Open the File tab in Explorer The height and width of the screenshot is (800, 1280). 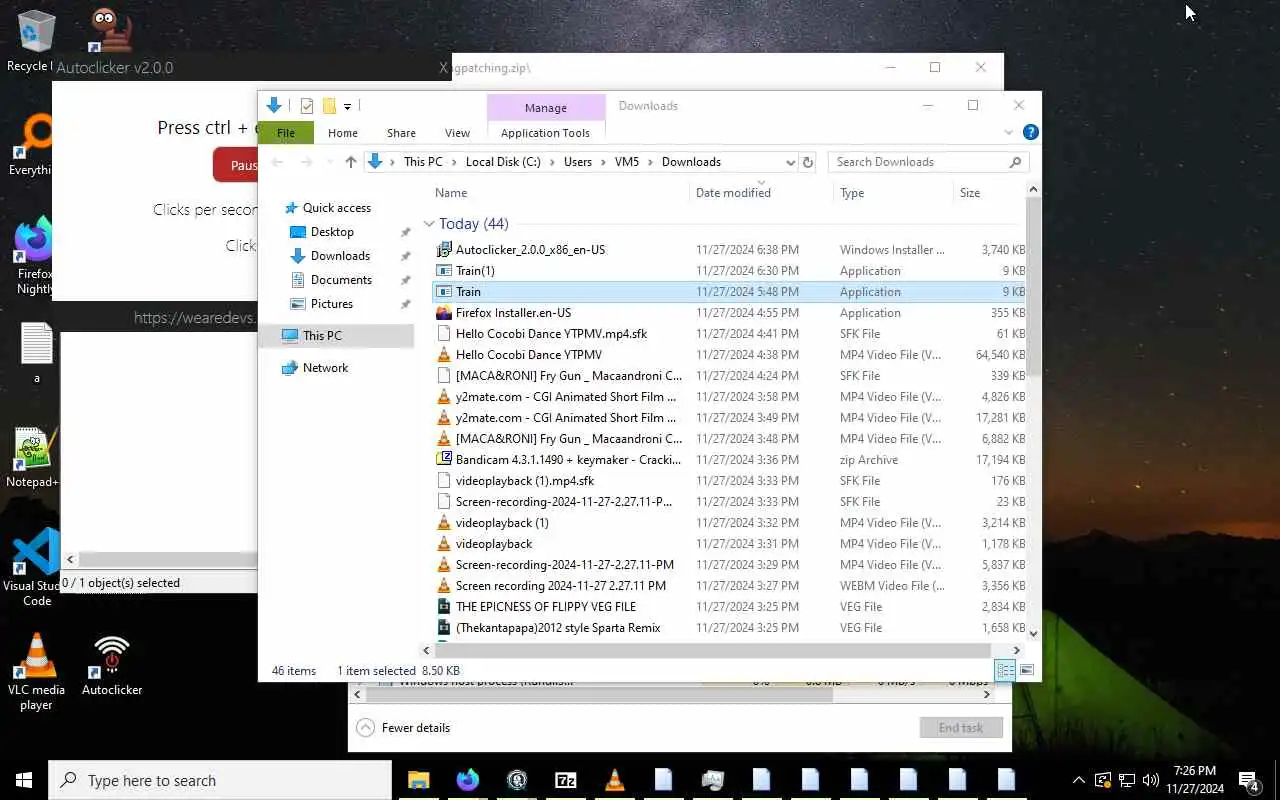[x=286, y=133]
